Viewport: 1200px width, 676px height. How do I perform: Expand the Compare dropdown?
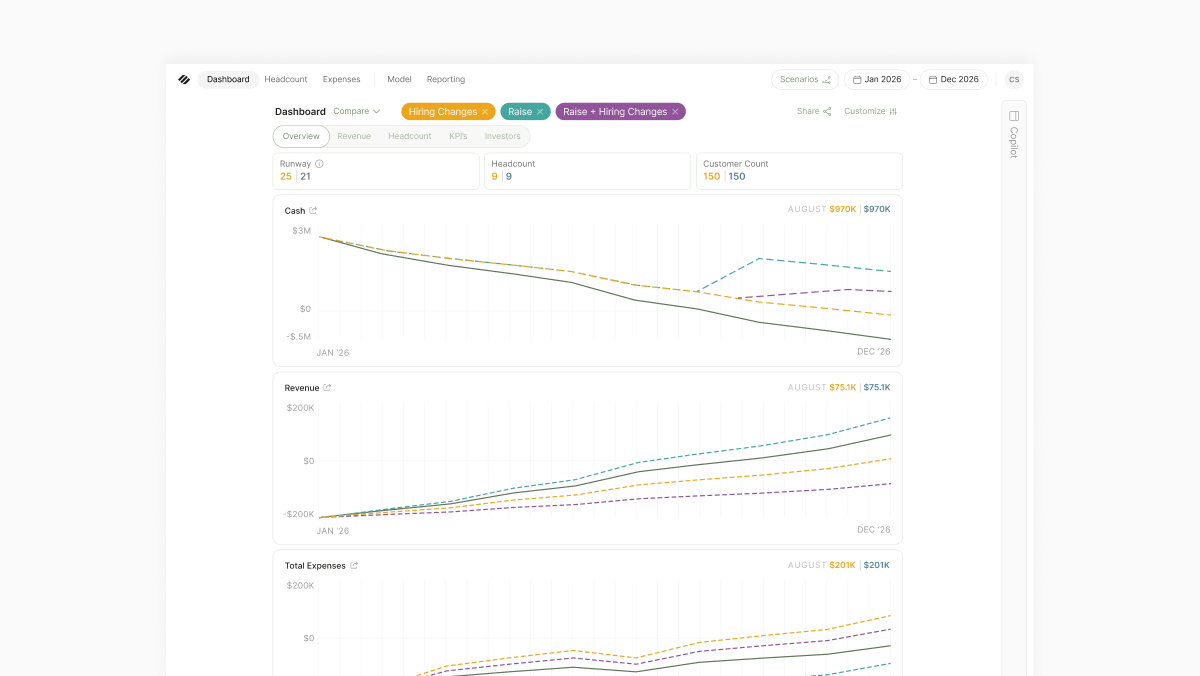[x=357, y=112]
